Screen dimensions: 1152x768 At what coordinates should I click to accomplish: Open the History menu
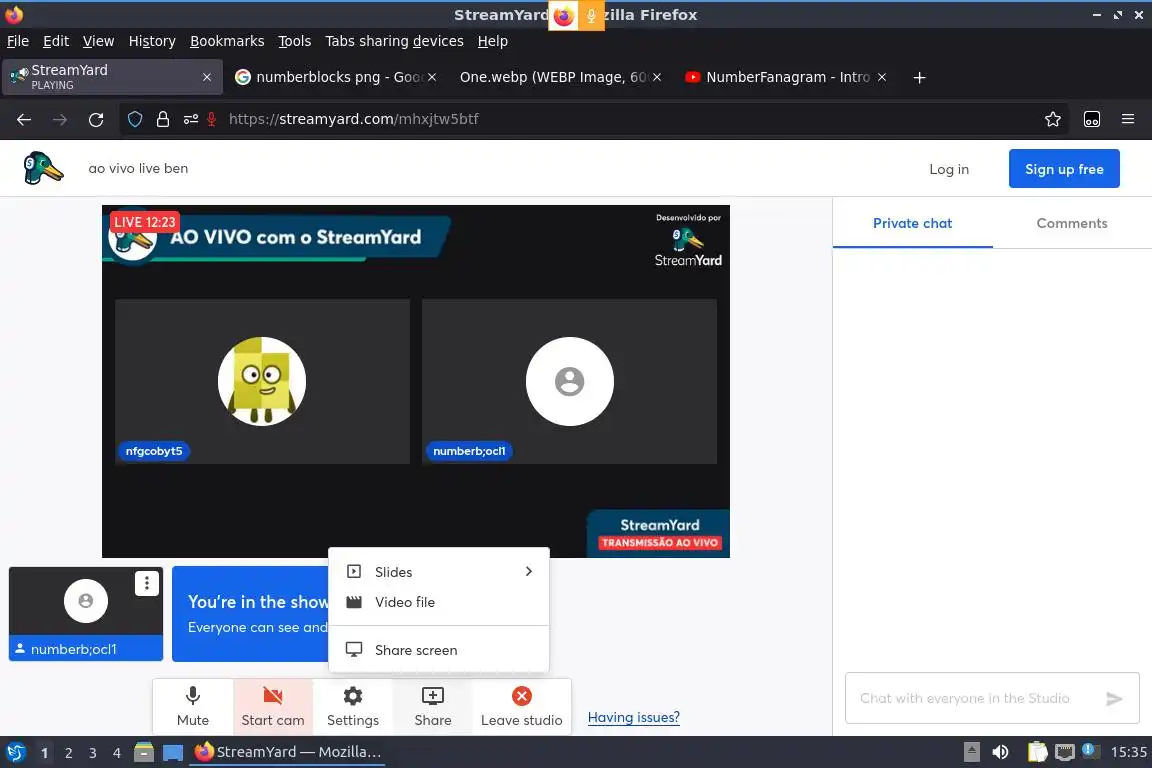click(152, 41)
